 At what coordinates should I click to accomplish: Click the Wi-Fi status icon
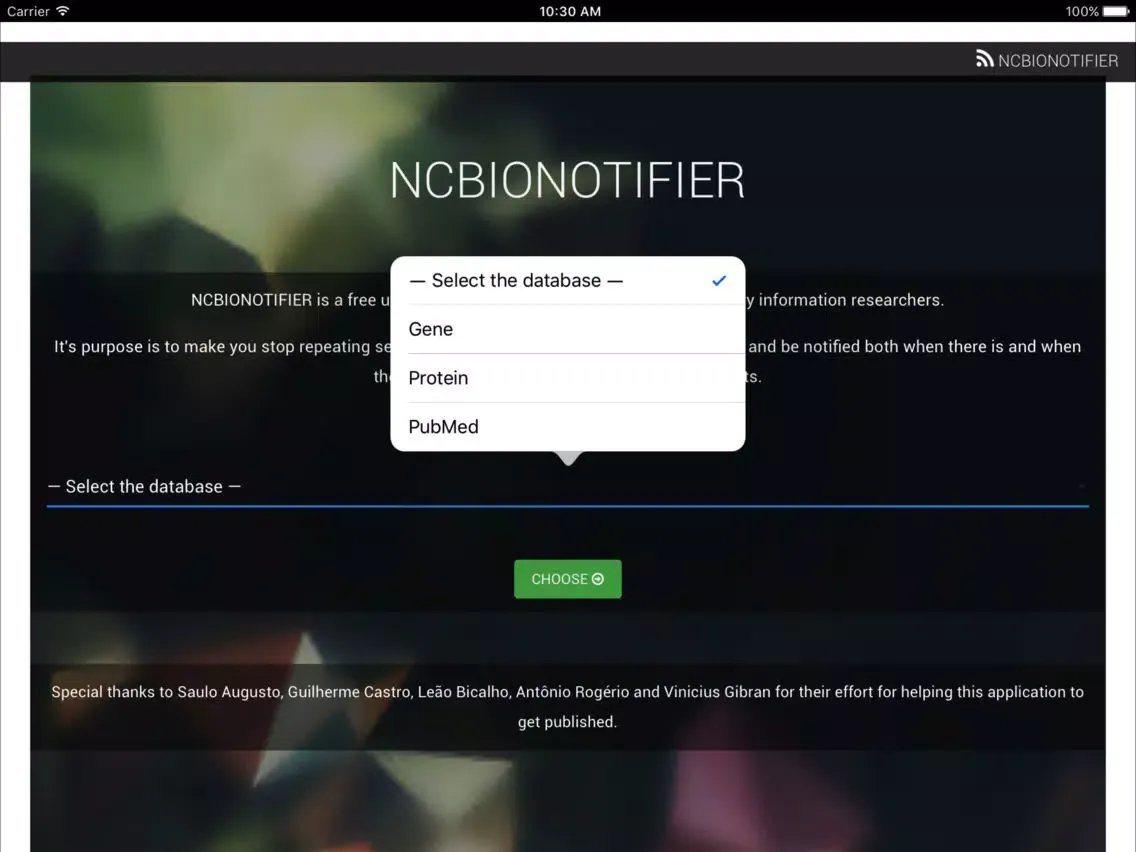[63, 11]
